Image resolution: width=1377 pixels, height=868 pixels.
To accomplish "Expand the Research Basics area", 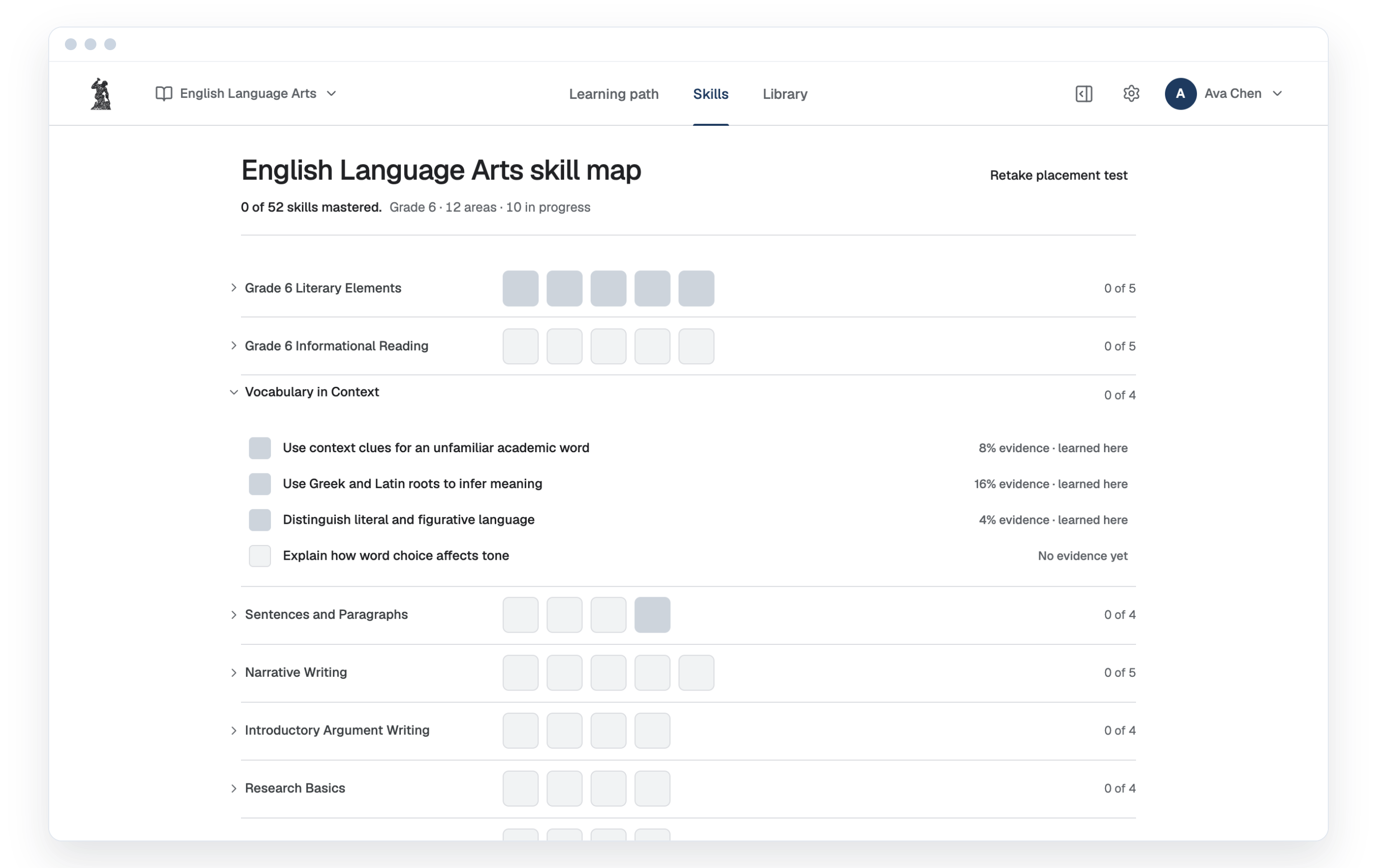I will (x=233, y=788).
